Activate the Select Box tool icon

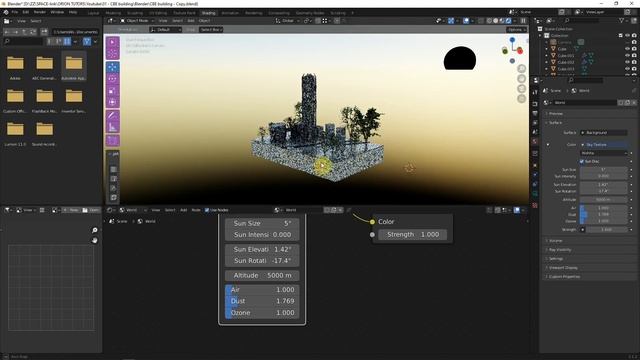click(x=113, y=42)
